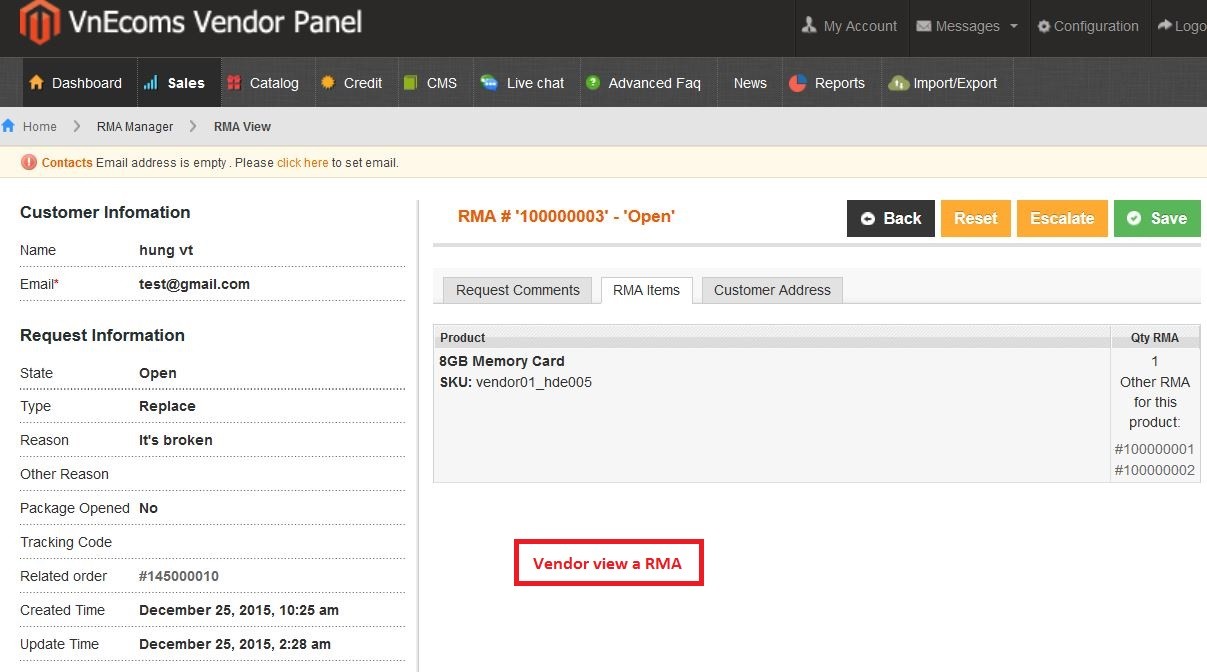Click the Contacts warning exclamation icon

click(28, 162)
